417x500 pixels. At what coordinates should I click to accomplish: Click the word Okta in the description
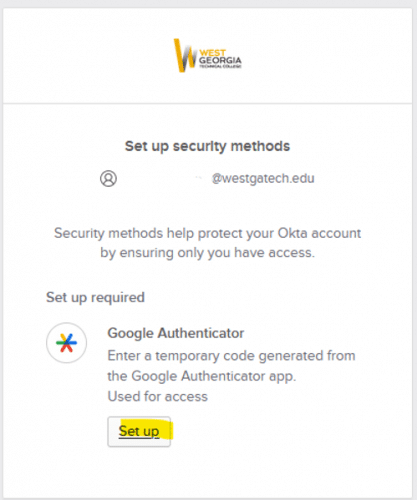[x=292, y=233]
